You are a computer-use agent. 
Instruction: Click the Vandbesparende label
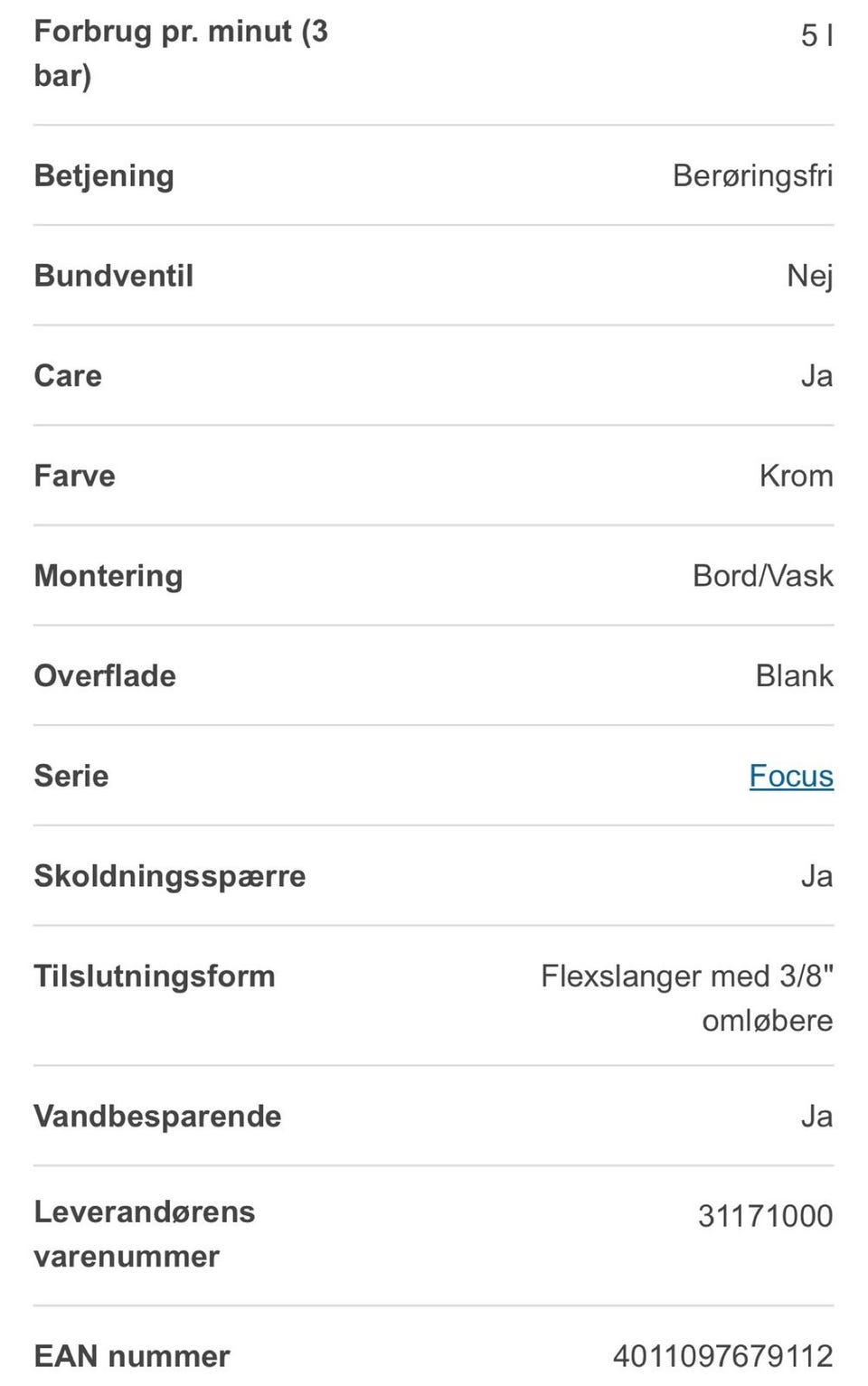(x=157, y=1117)
